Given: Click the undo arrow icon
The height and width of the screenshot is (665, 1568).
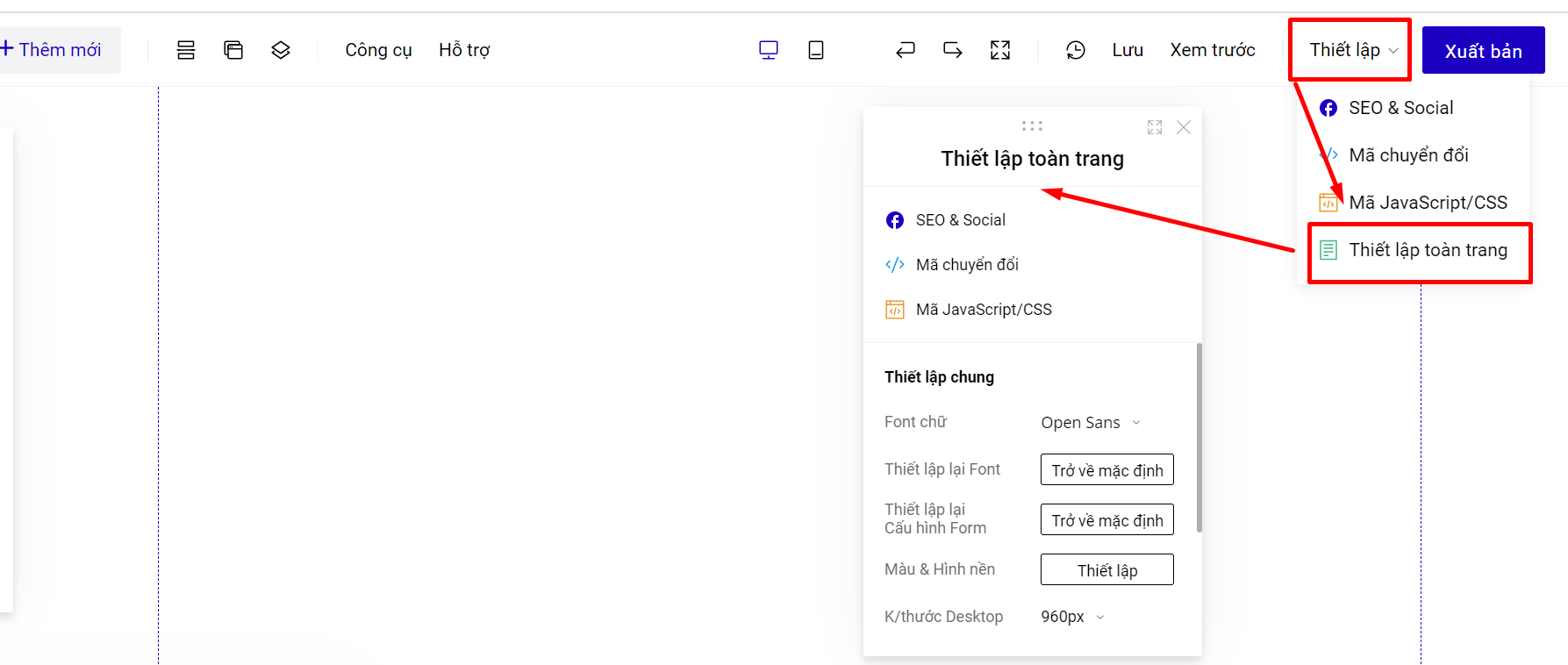Looking at the screenshot, I should pyautogui.click(x=906, y=50).
